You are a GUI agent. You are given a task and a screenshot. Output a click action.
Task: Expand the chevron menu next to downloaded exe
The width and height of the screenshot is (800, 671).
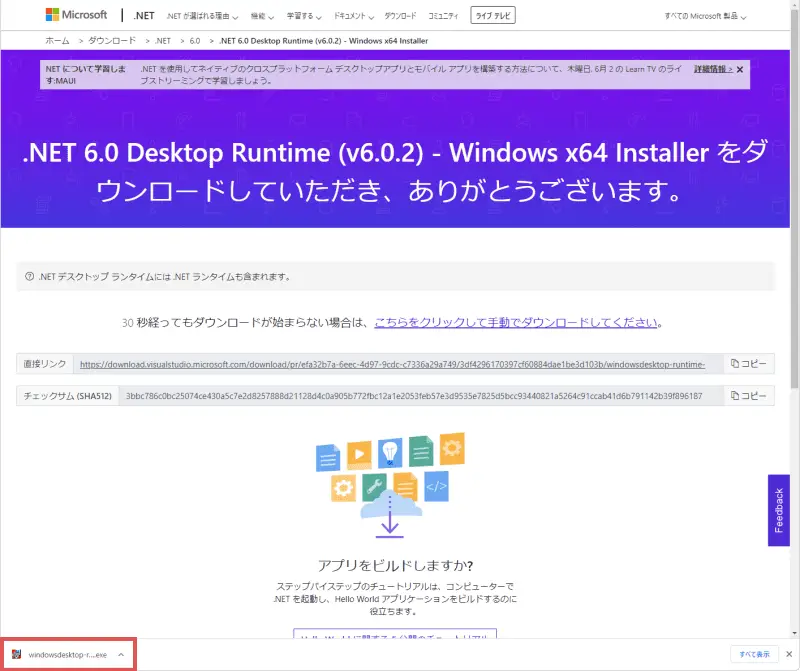[121, 655]
